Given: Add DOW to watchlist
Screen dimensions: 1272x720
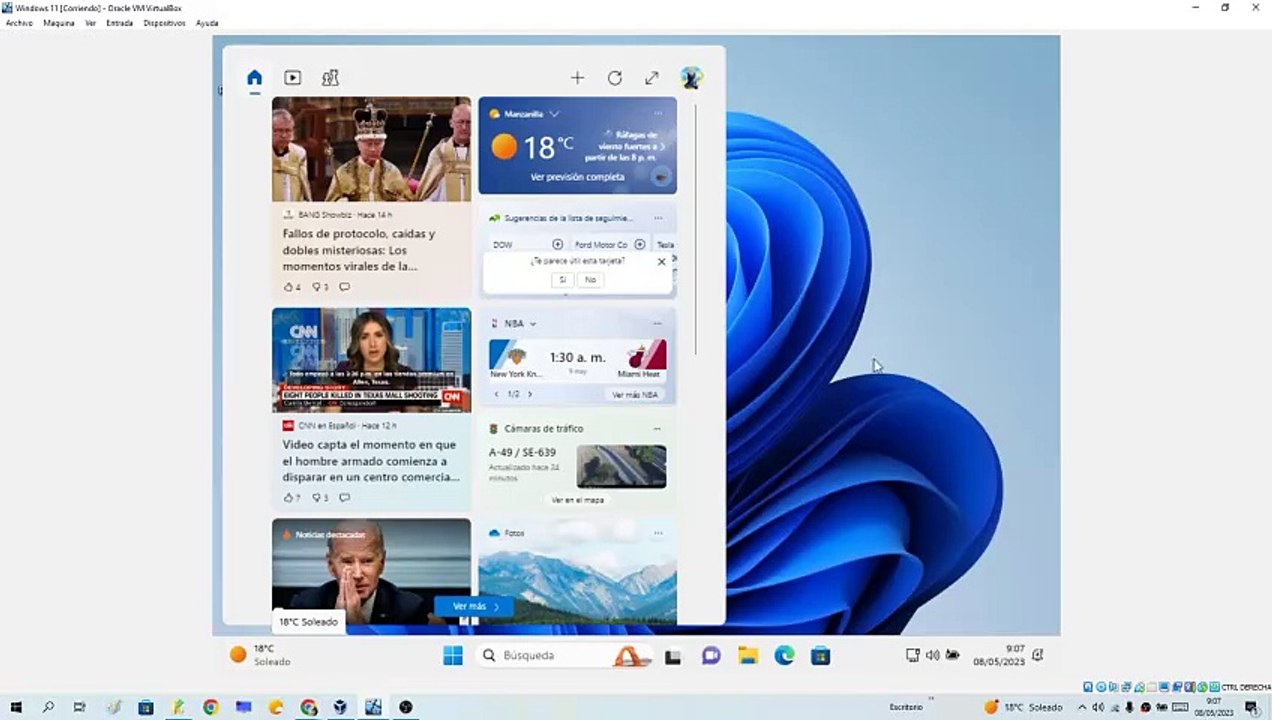Looking at the screenshot, I should click(558, 244).
